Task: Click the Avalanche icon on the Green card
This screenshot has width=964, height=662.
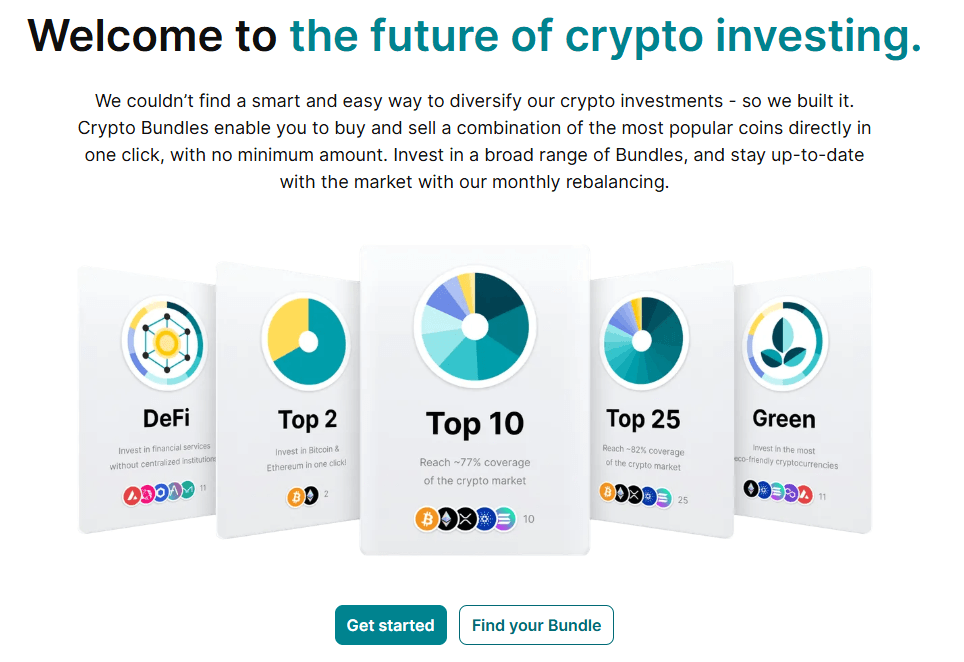Action: [804, 492]
